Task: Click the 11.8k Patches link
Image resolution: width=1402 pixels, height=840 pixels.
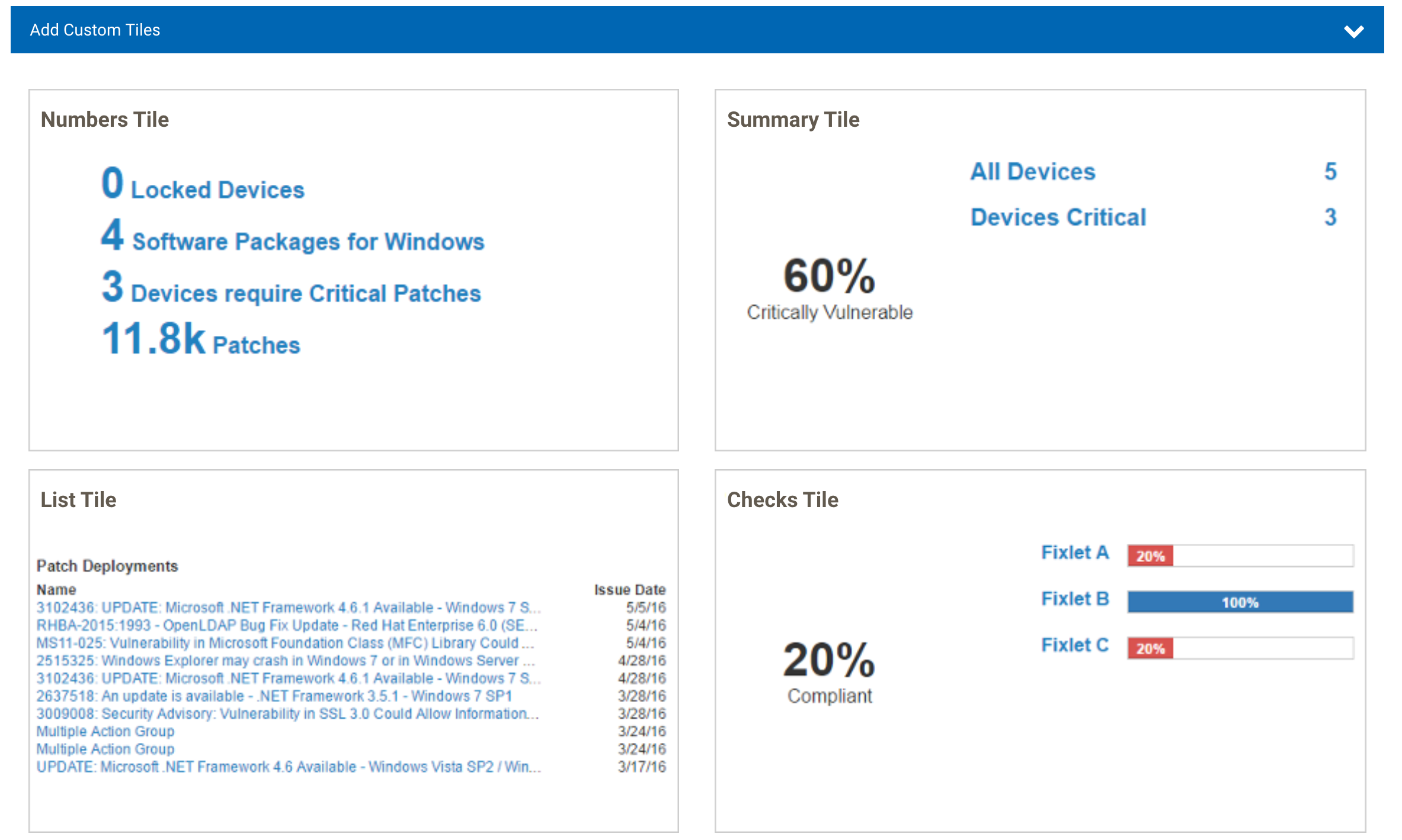Action: [256, 345]
